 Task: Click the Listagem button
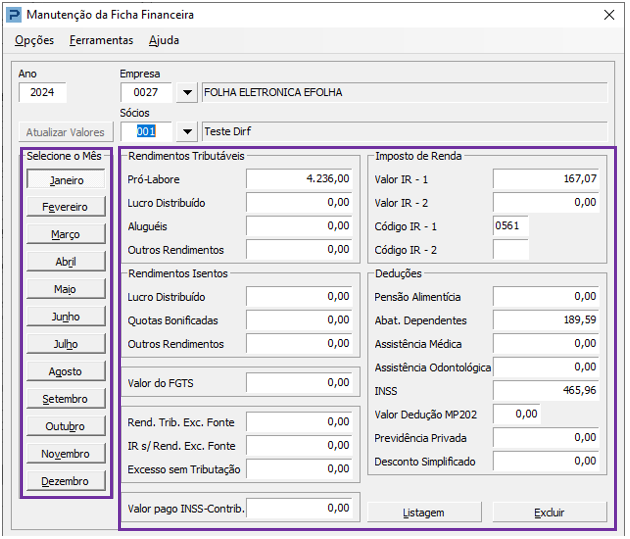coord(424,512)
